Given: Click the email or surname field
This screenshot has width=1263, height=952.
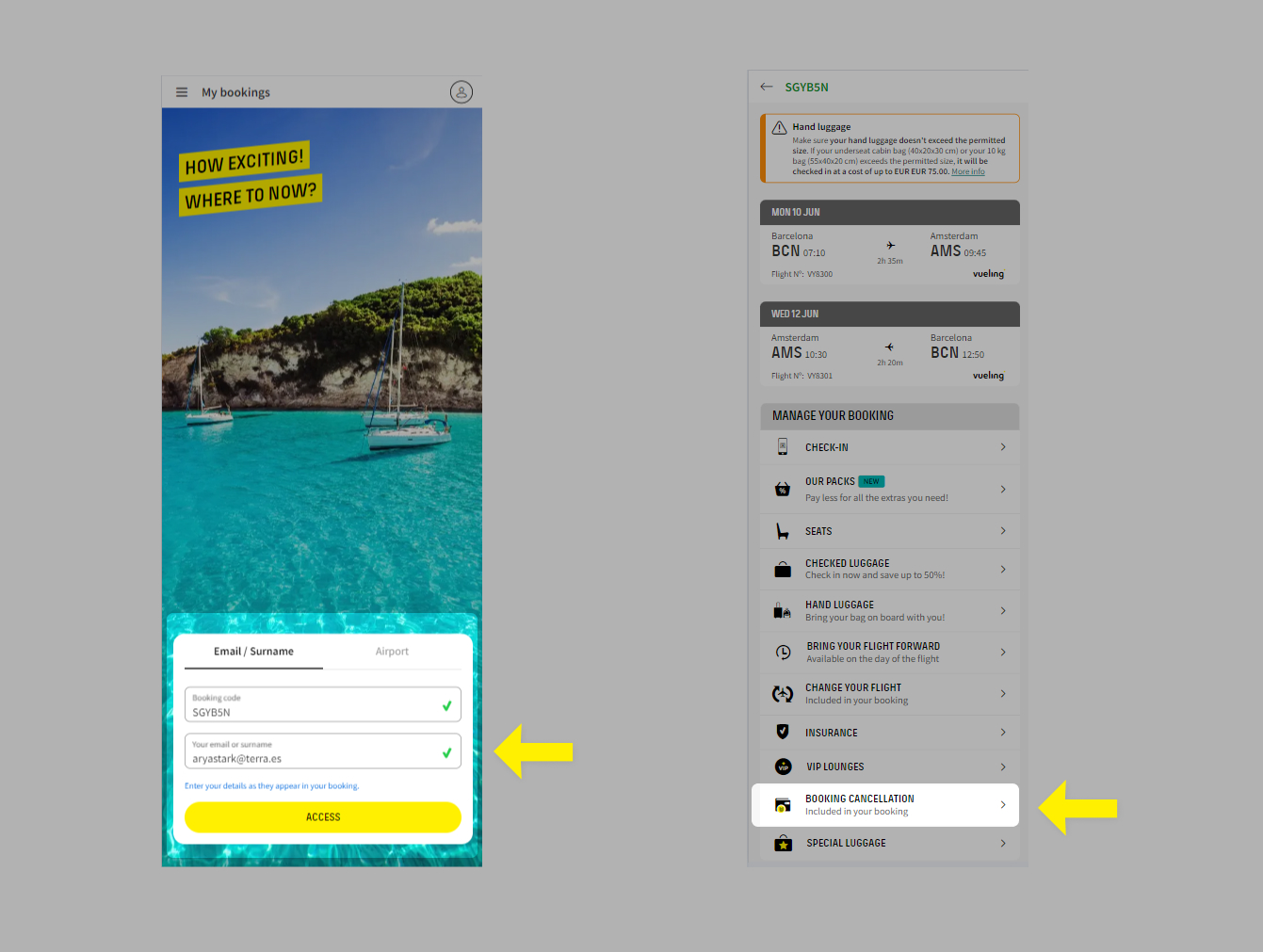Looking at the screenshot, I should (x=314, y=752).
